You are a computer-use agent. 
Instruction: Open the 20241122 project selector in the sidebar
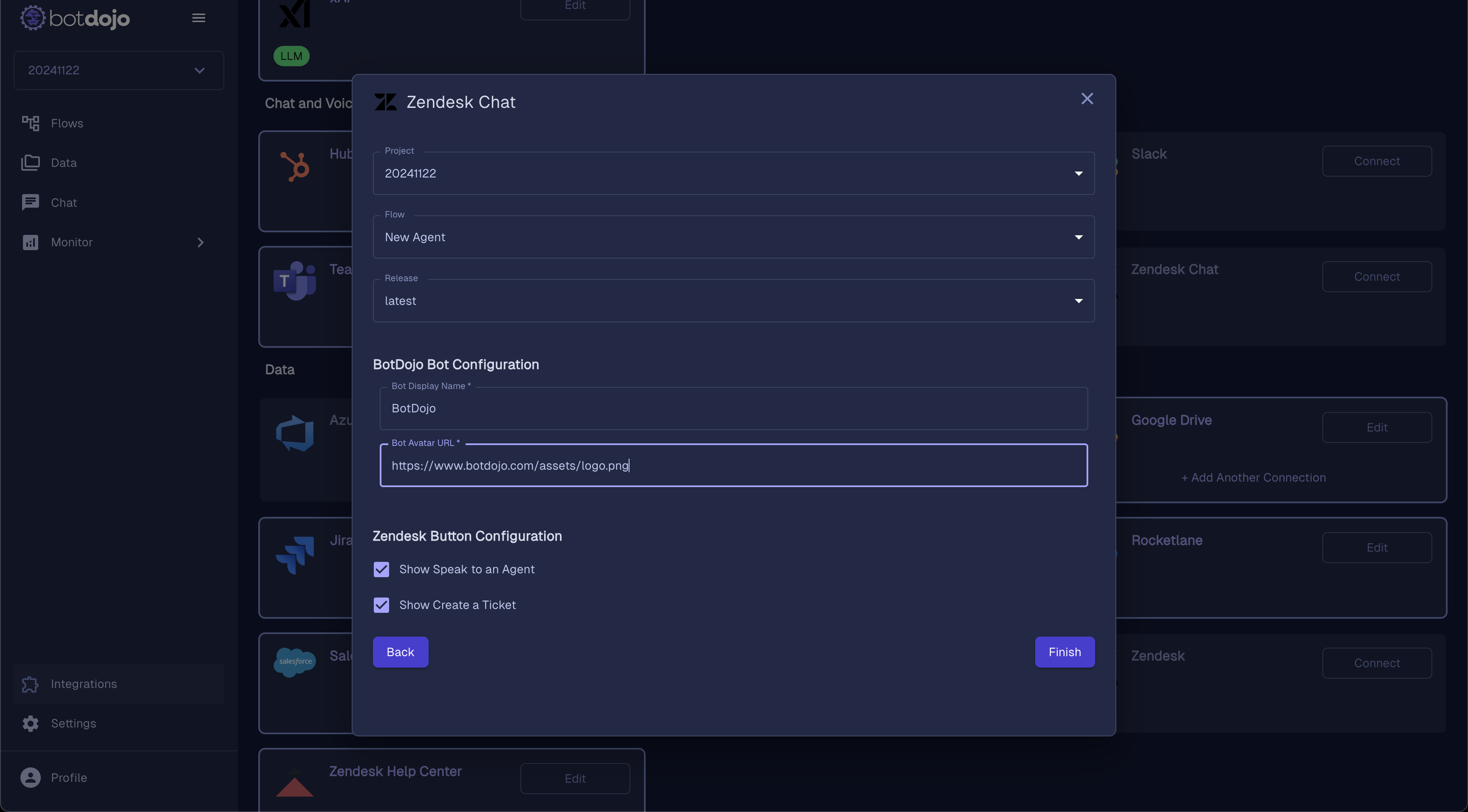click(x=119, y=70)
